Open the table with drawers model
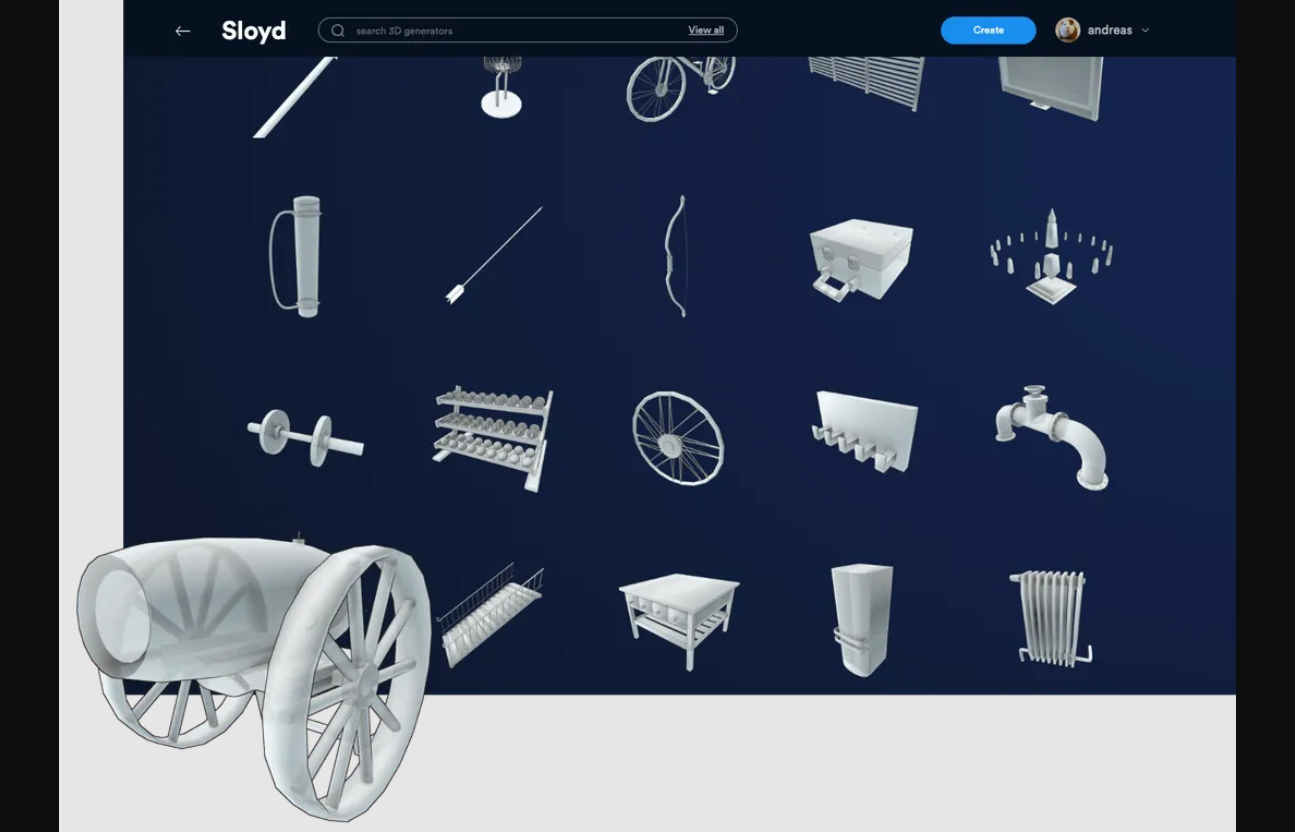This screenshot has width=1295, height=832. click(680, 617)
